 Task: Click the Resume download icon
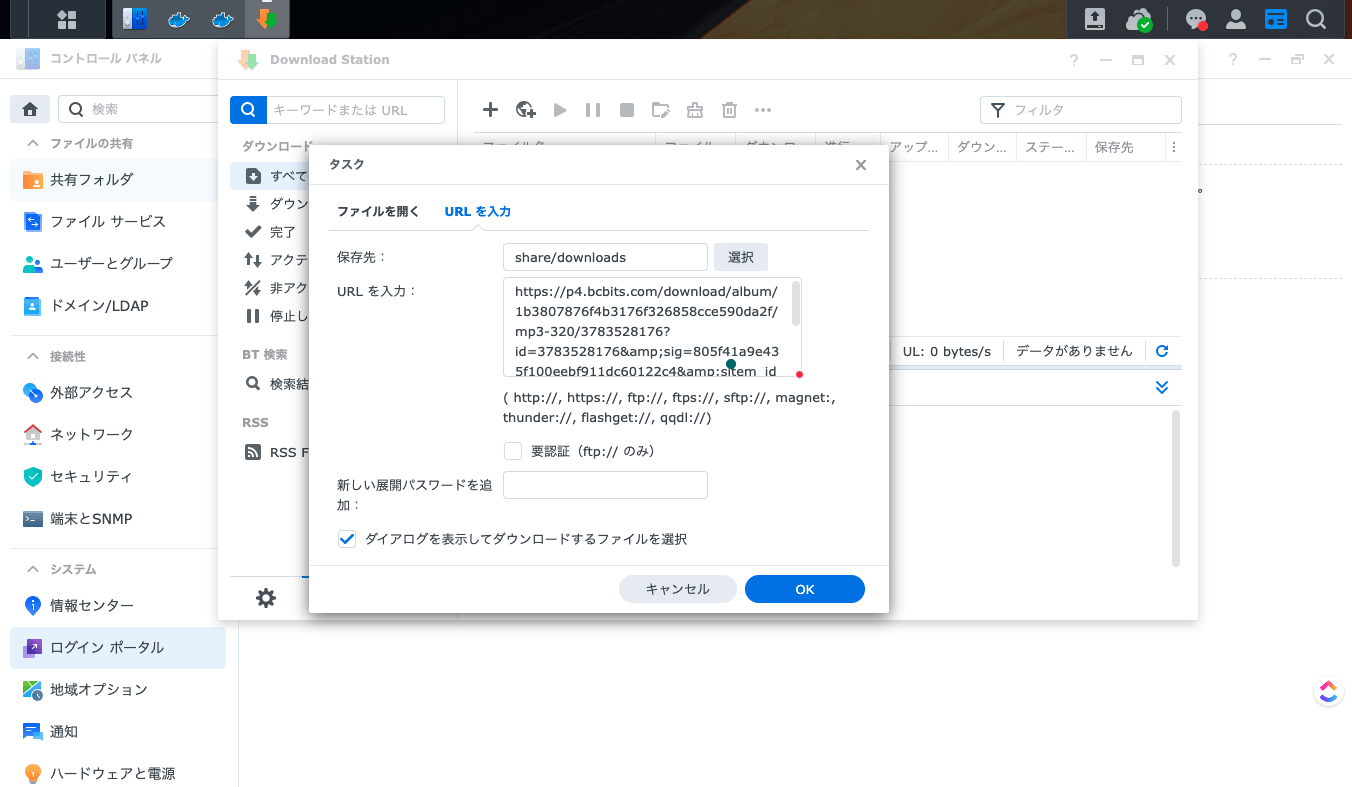560,110
